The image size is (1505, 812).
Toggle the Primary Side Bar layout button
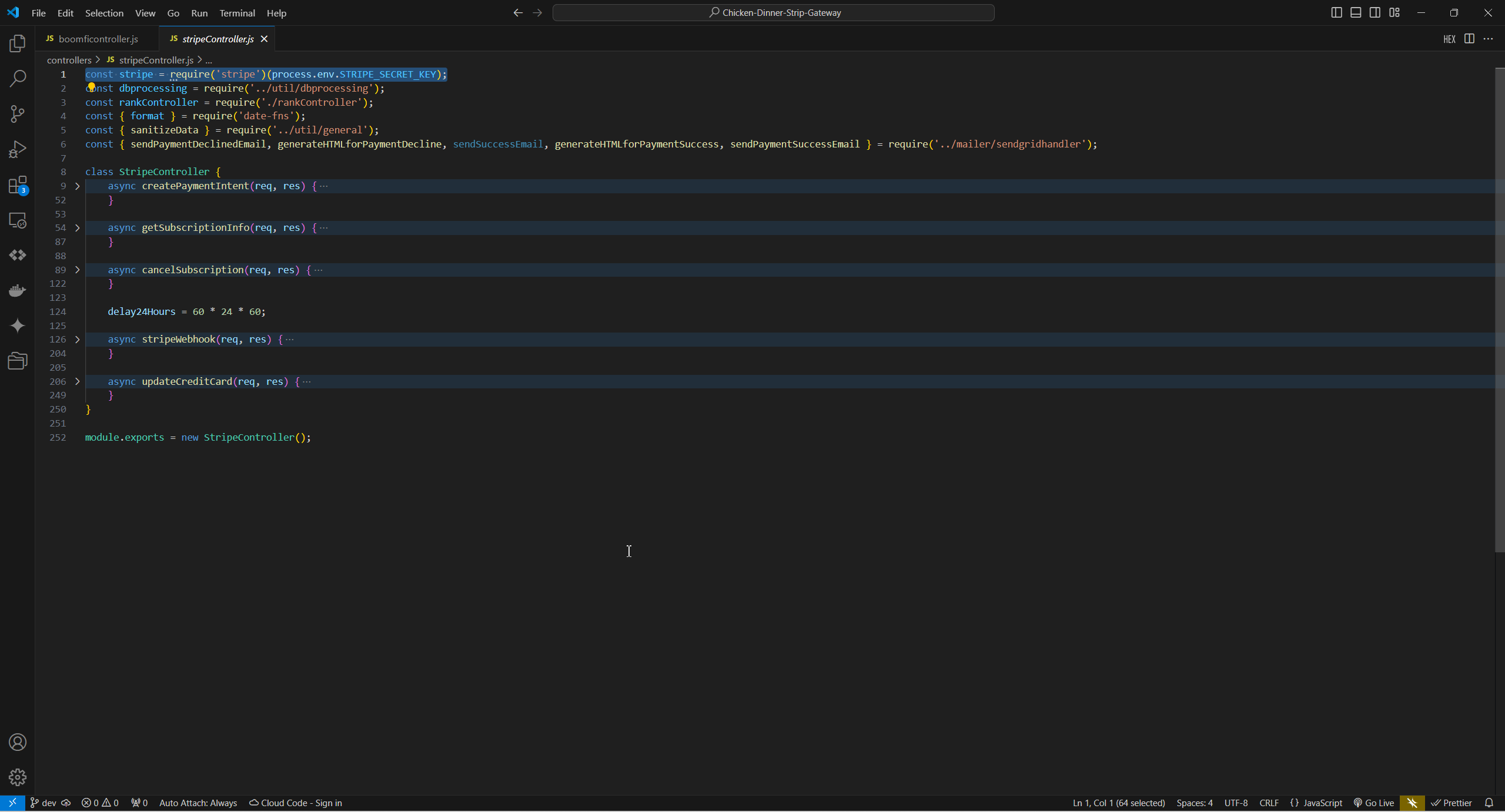1336,12
